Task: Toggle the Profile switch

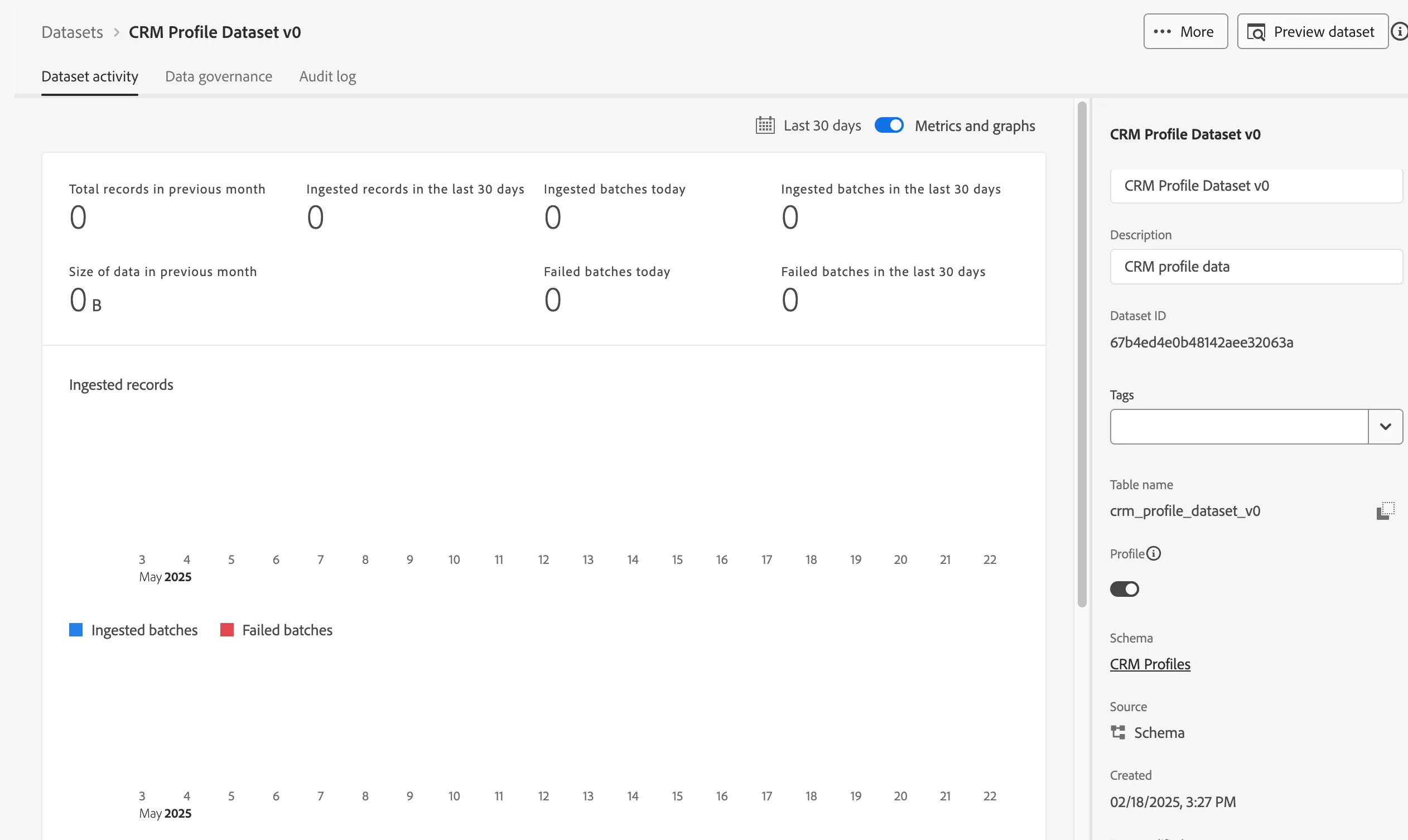Action: tap(1125, 589)
